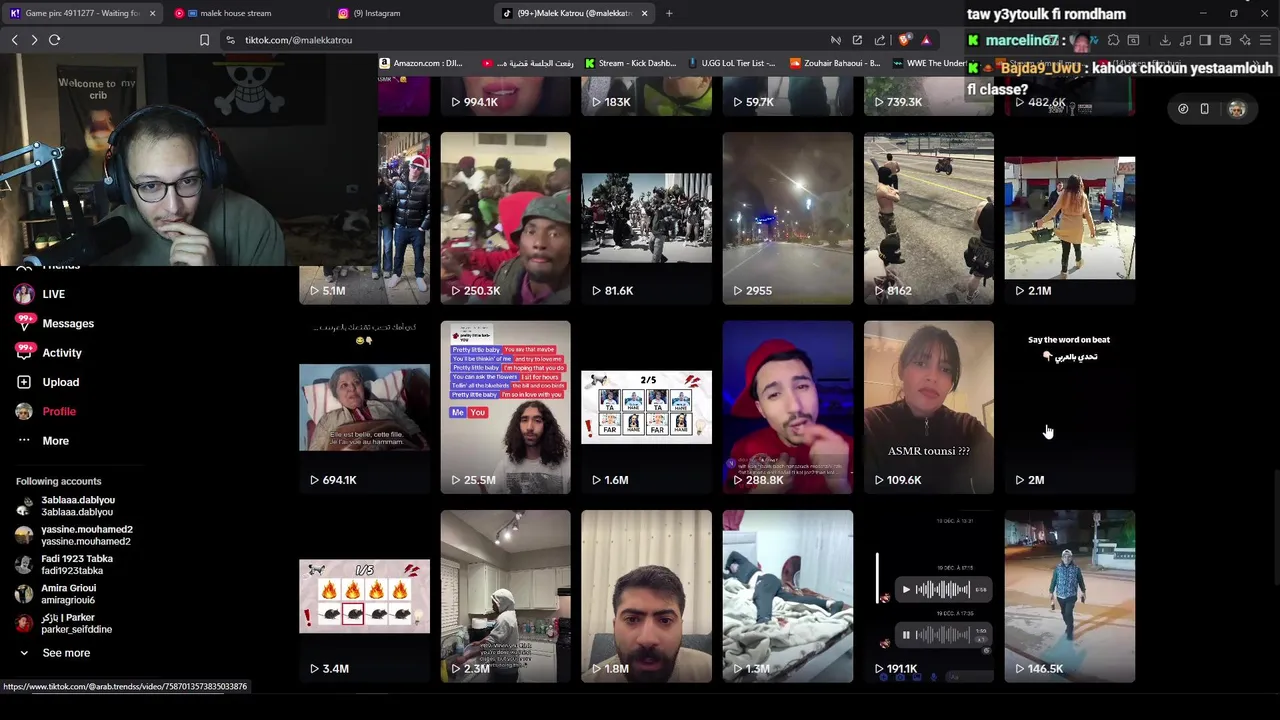1280x720 pixels.
Task: Click the browser forward arrow
Action: [x=34, y=40]
